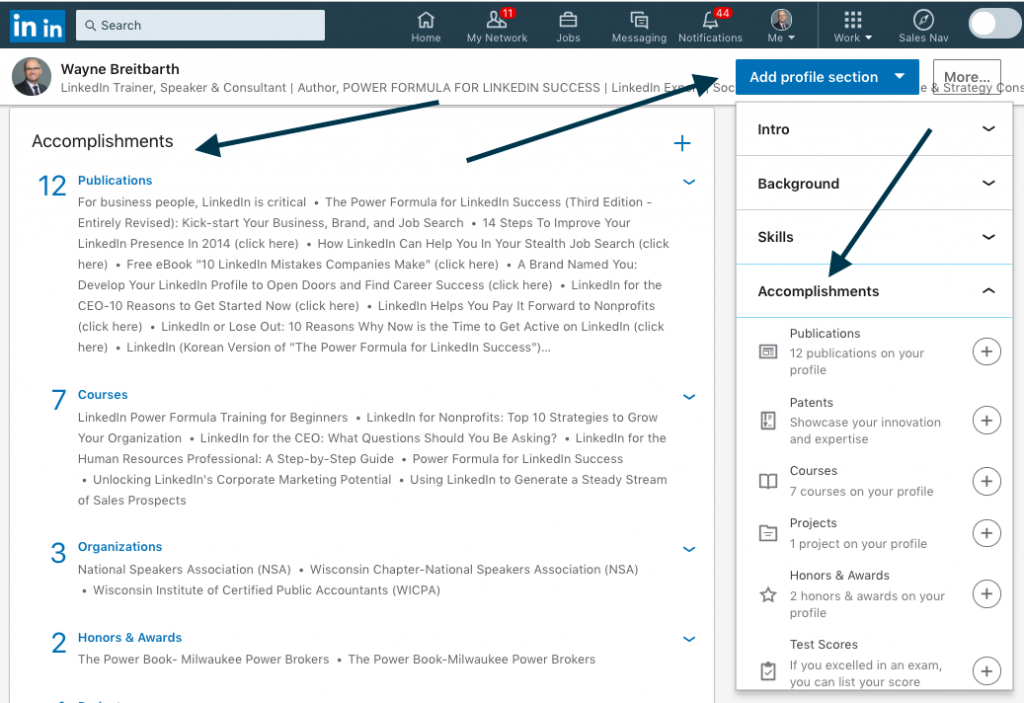This screenshot has height=703, width=1024.
Task: Open the Publications link
Action: pos(115,180)
